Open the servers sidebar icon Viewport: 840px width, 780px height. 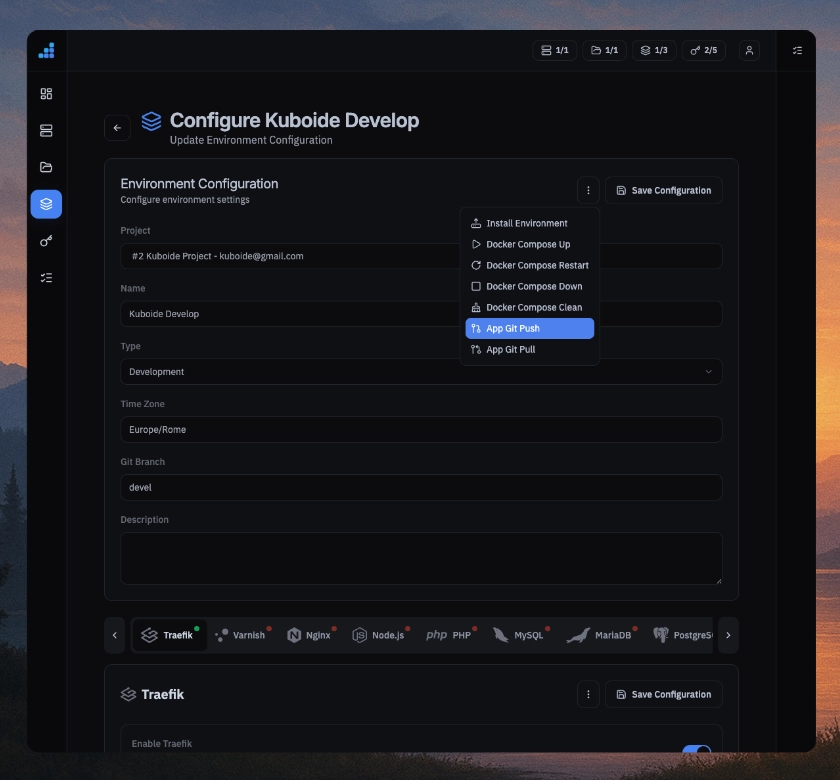[x=46, y=131]
